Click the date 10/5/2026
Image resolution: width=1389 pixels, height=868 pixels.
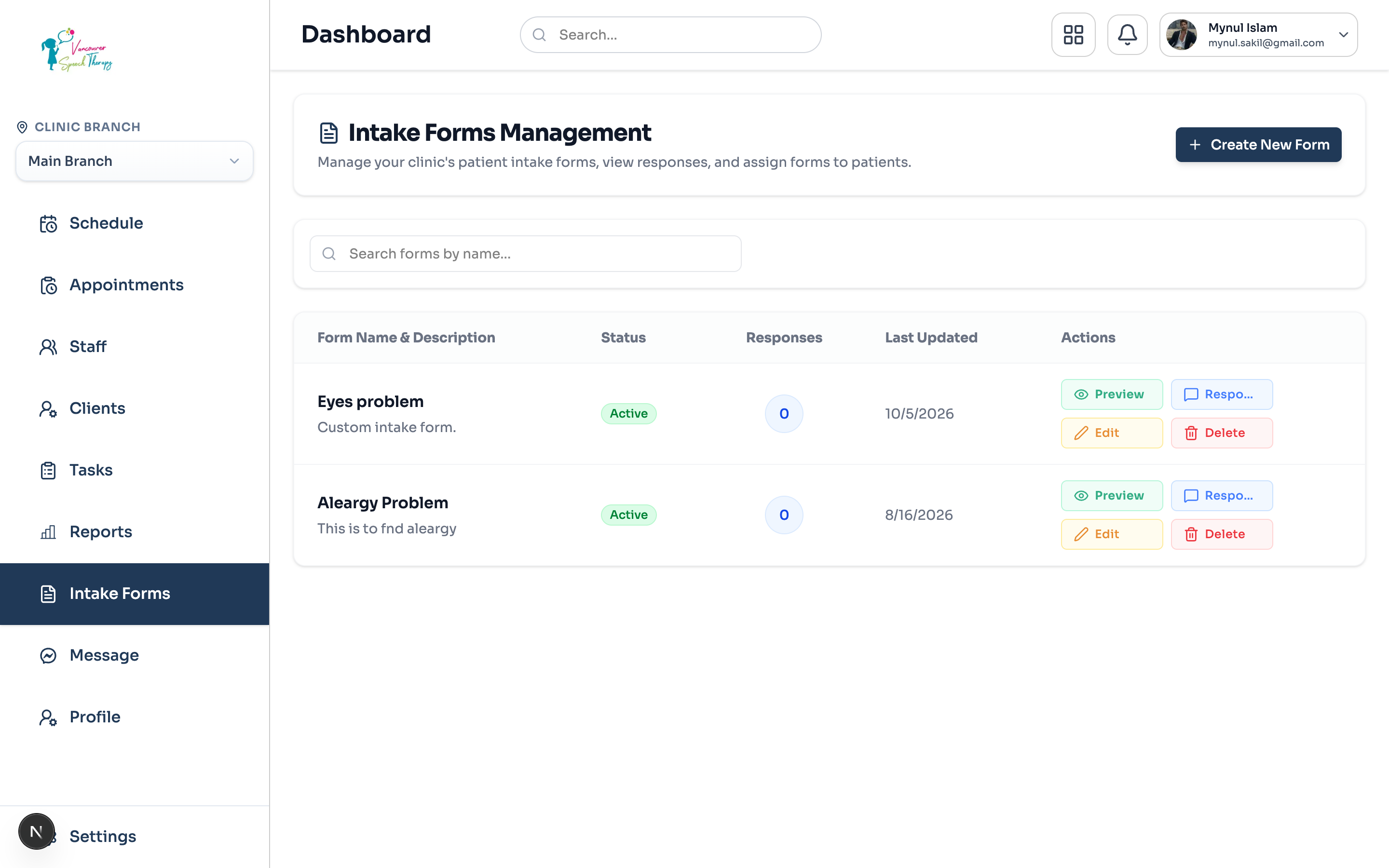[x=920, y=413]
